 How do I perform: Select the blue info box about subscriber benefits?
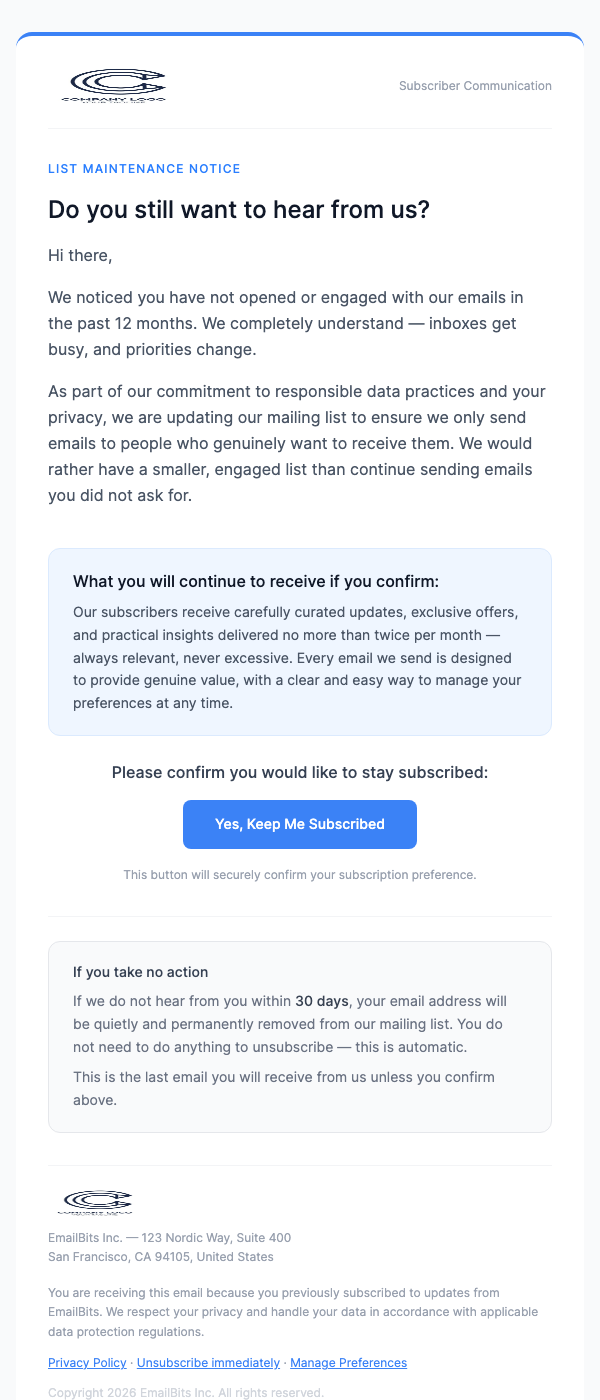299,641
